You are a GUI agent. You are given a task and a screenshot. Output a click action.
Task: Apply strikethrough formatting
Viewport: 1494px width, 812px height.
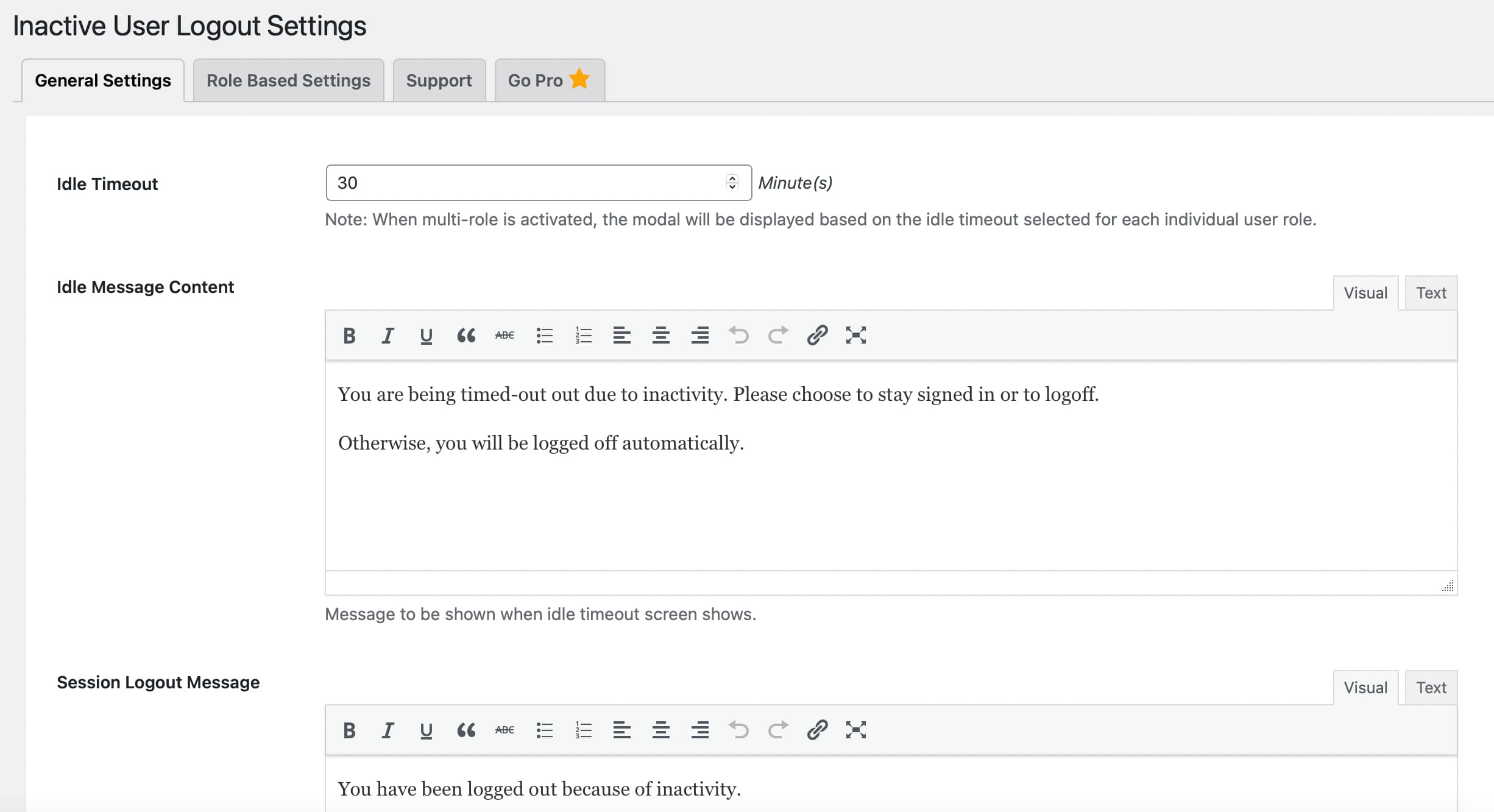pos(504,335)
